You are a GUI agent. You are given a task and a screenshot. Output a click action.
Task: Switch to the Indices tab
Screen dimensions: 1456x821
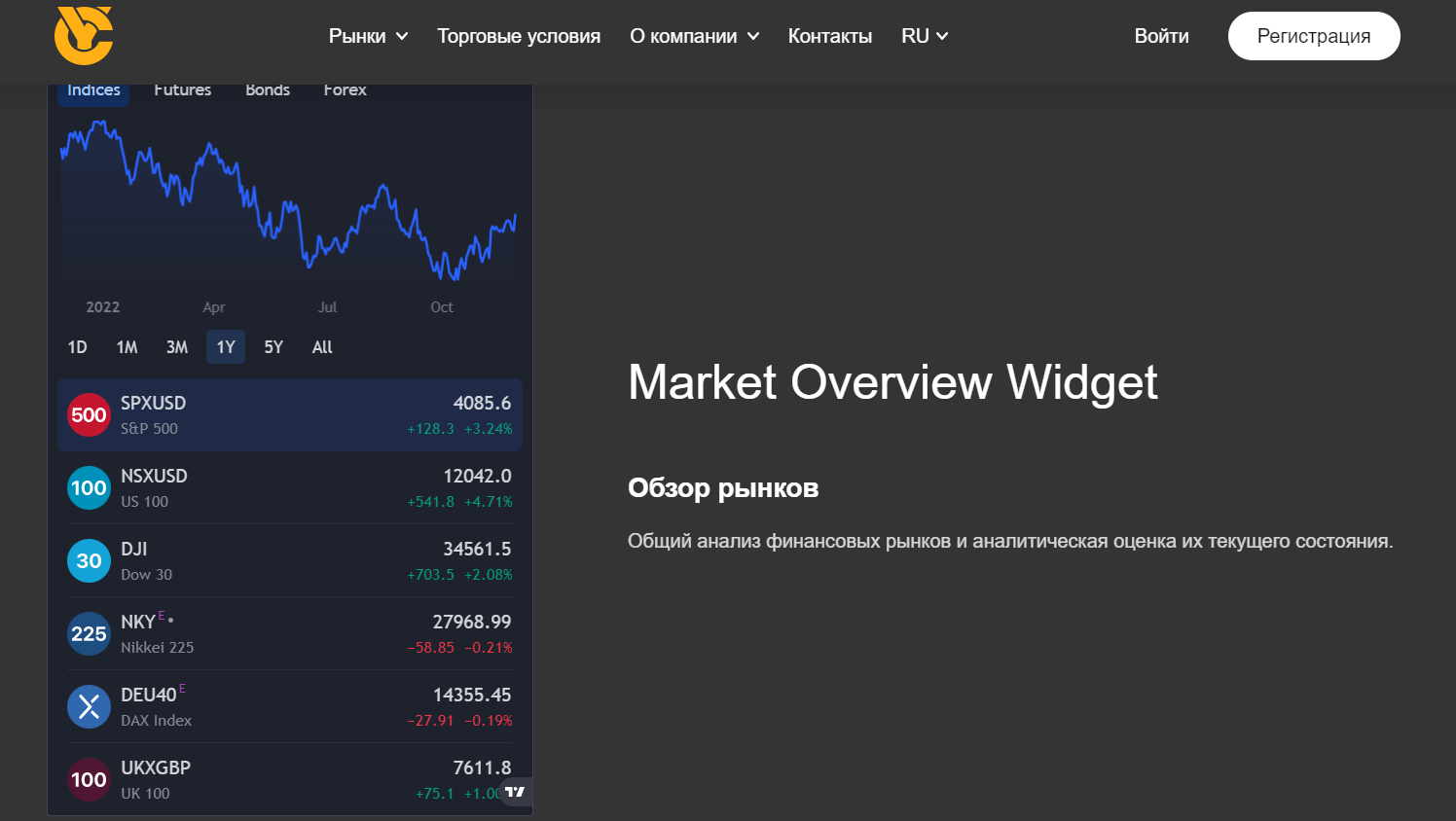(x=93, y=91)
